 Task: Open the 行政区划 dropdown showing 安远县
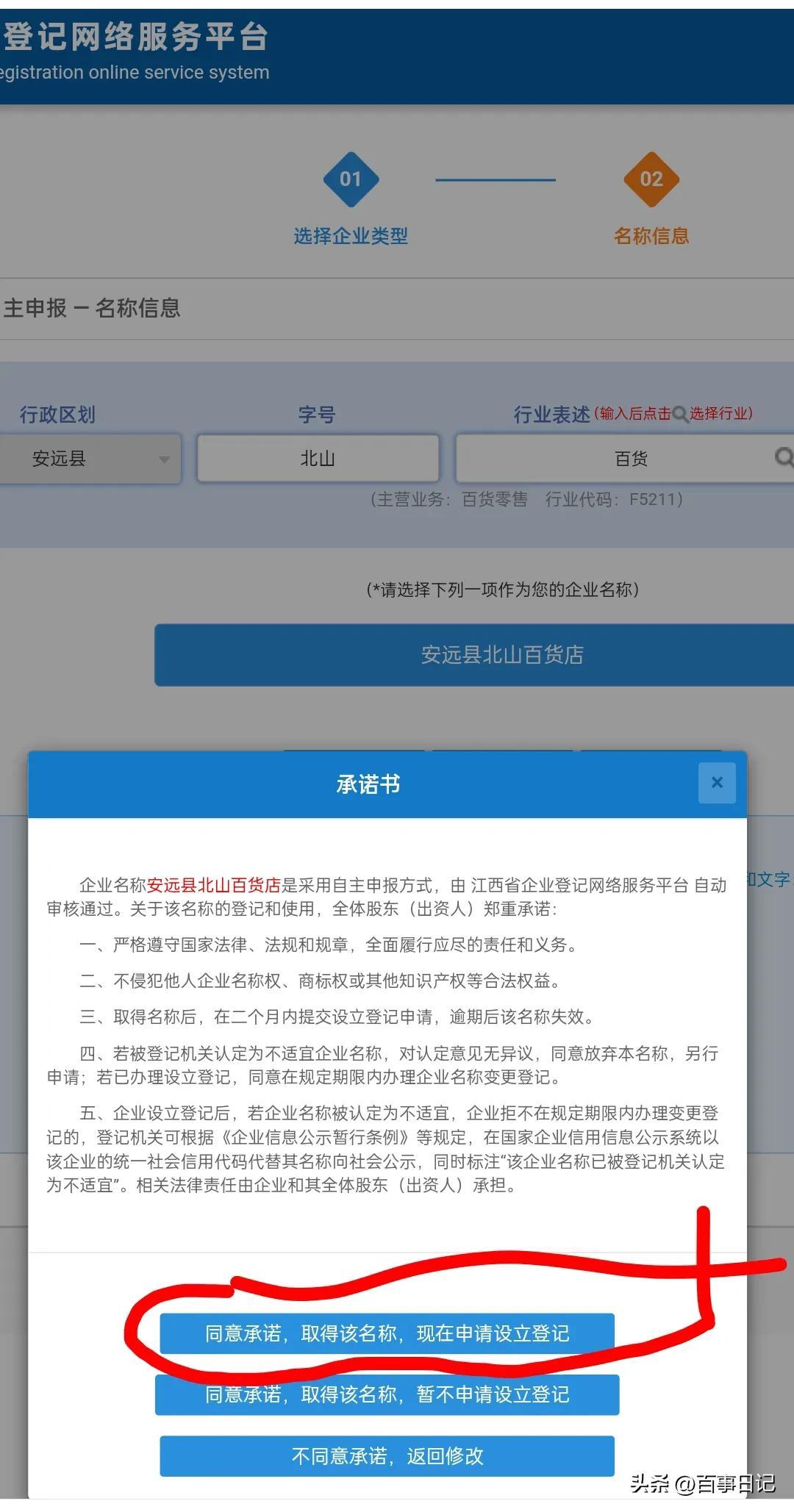click(x=90, y=459)
